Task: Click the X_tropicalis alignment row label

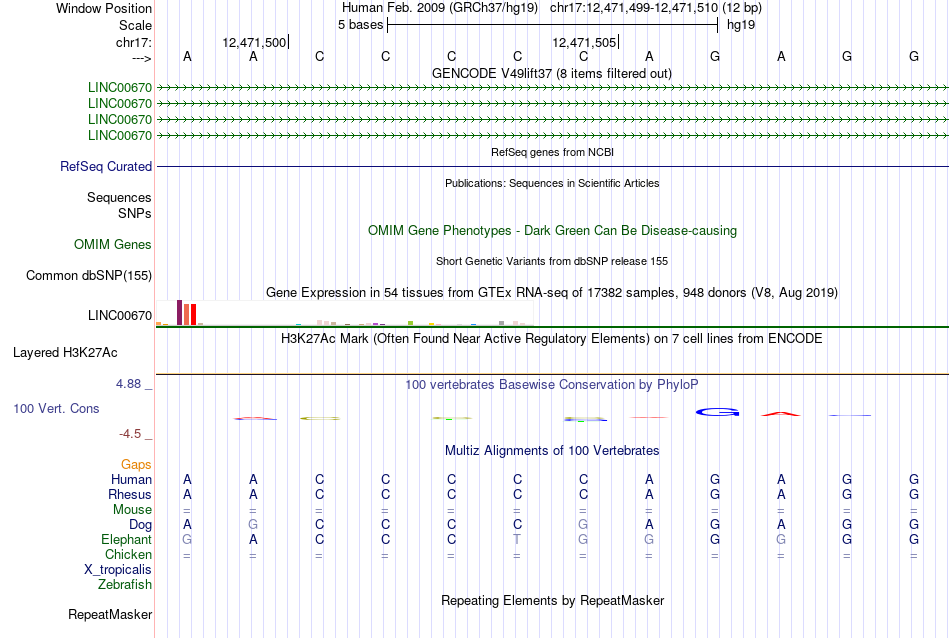Action: [118, 570]
